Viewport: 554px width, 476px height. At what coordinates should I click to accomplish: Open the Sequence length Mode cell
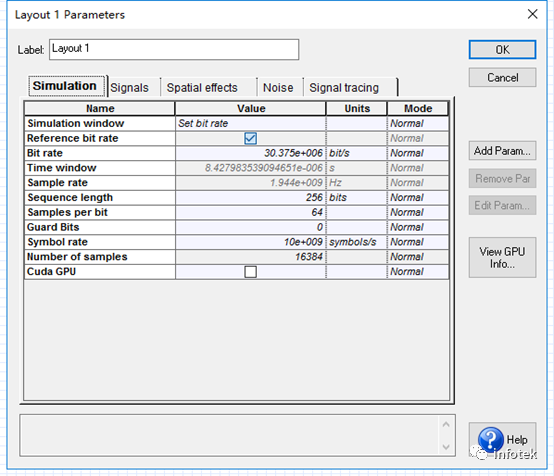[x=418, y=198]
